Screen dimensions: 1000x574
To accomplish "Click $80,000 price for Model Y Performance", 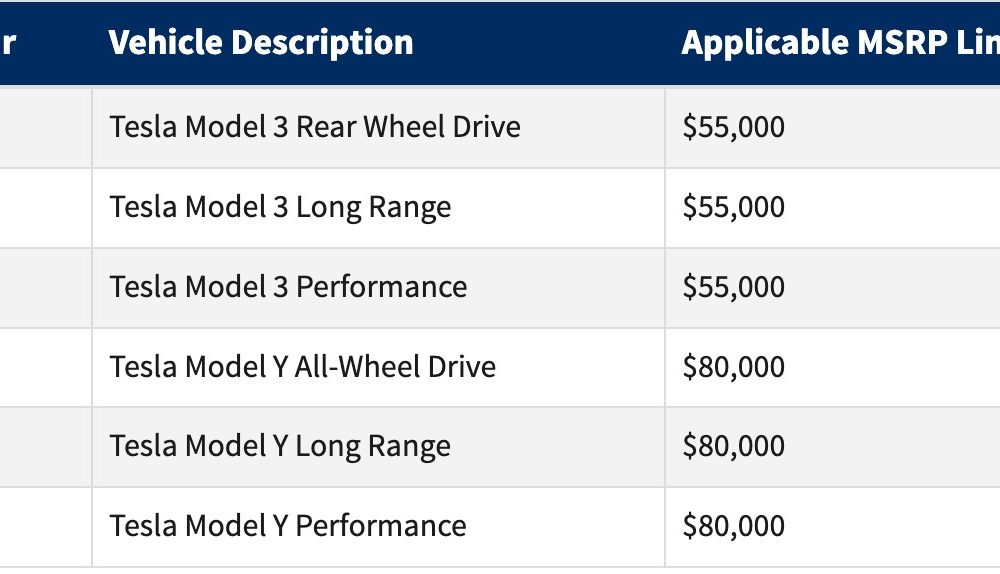I will (x=733, y=526).
